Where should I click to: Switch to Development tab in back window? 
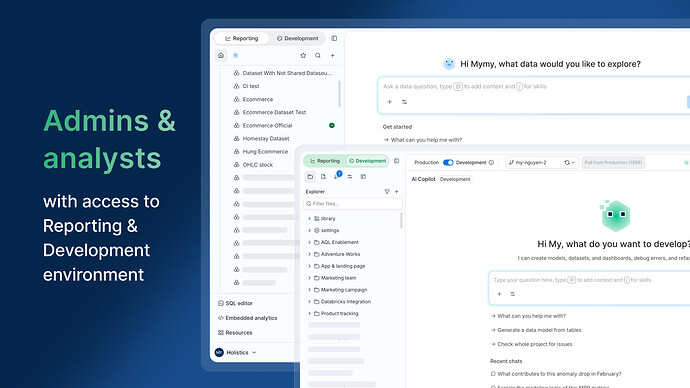297,38
